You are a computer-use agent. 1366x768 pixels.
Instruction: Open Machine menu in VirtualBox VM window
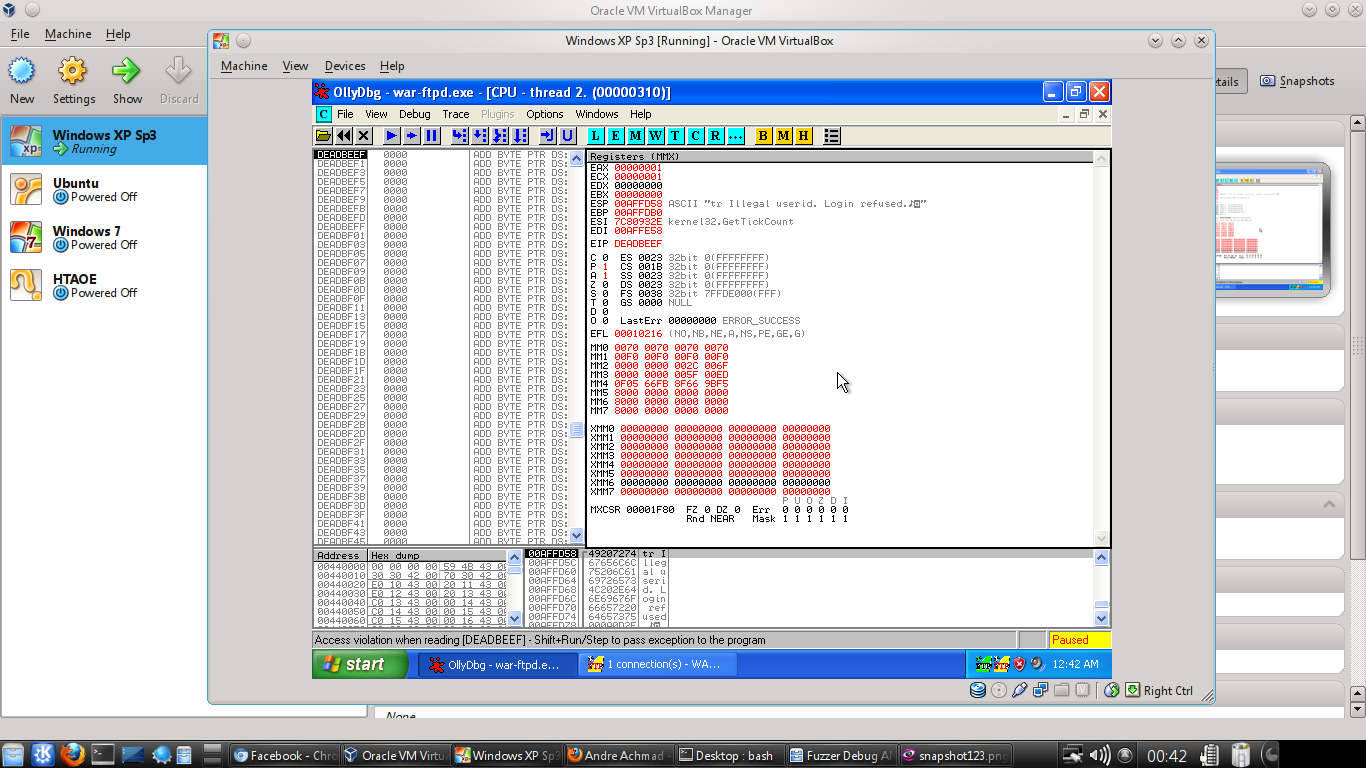[x=244, y=66]
